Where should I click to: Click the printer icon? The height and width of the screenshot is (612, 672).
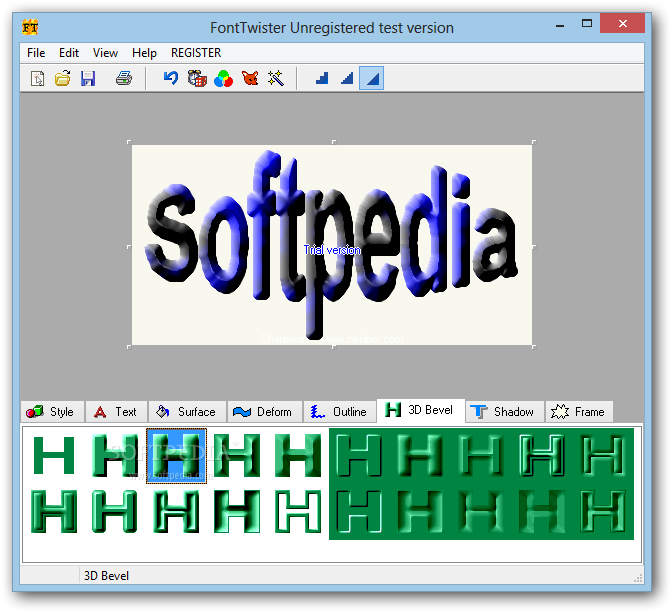tap(124, 78)
